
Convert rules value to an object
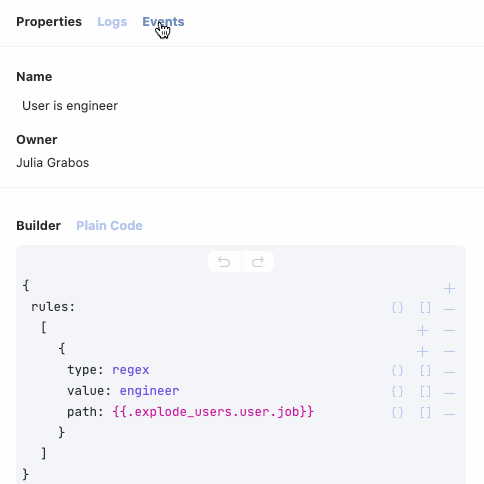pyautogui.click(x=397, y=307)
